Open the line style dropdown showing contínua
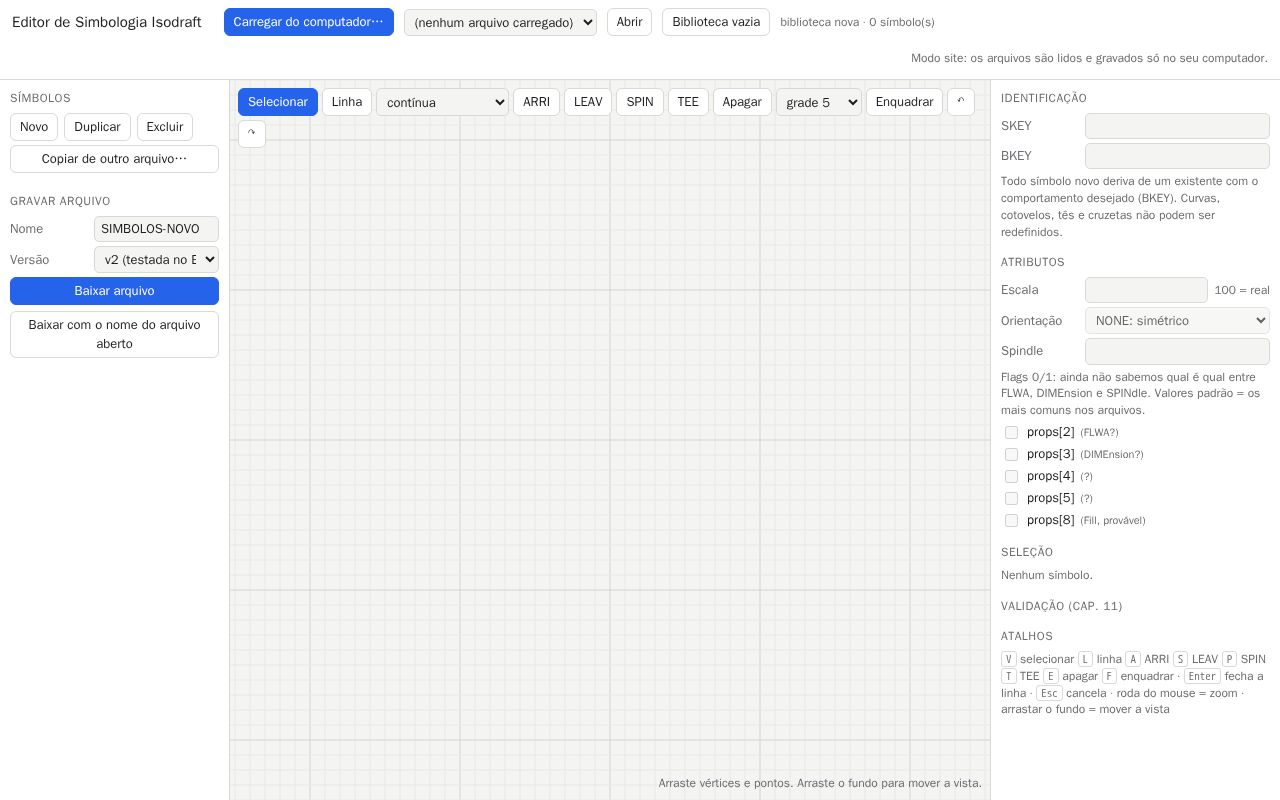1280x800 pixels. tap(442, 102)
